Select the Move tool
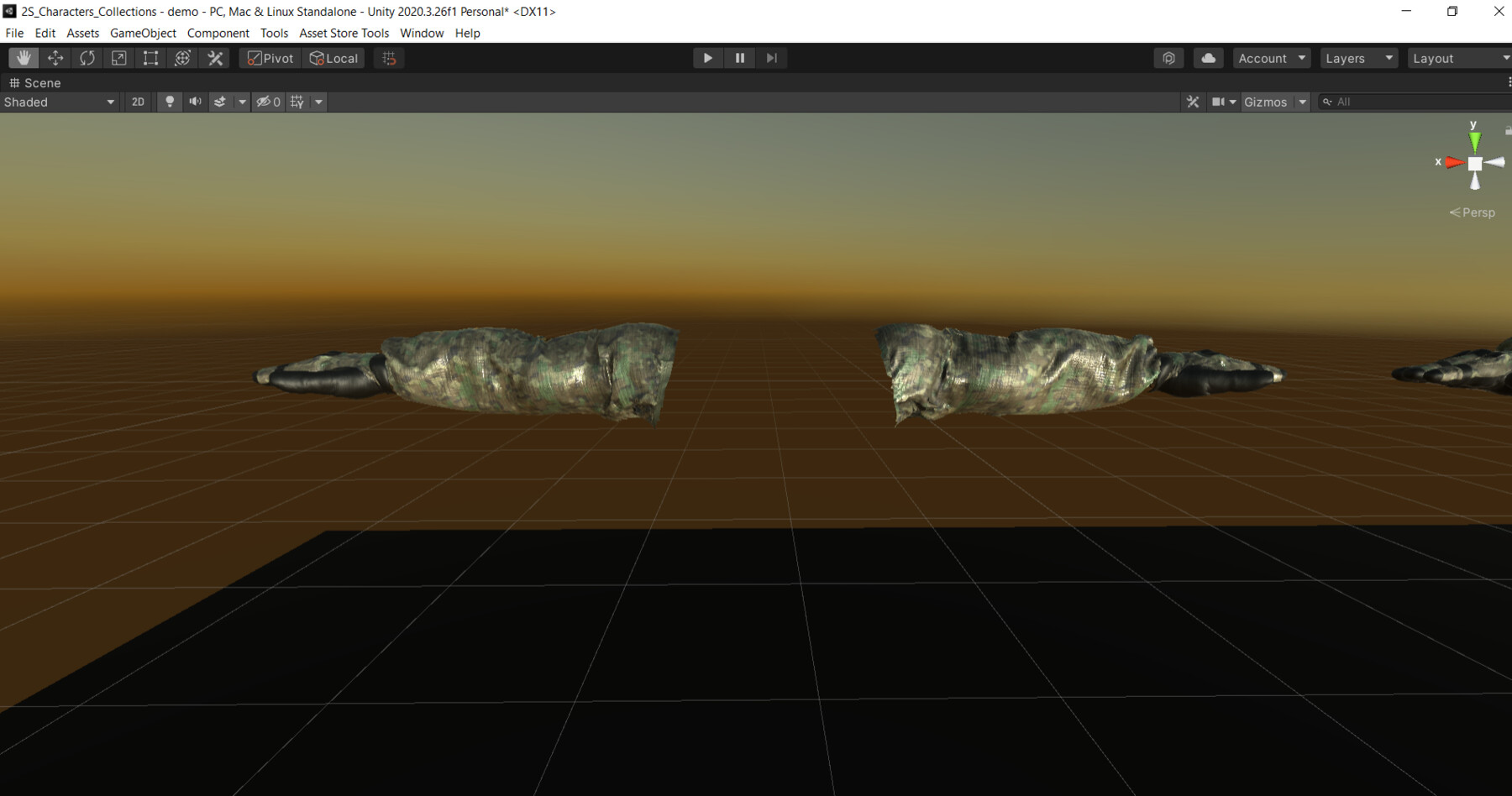Screen dimensions: 1512x796 click(55, 58)
